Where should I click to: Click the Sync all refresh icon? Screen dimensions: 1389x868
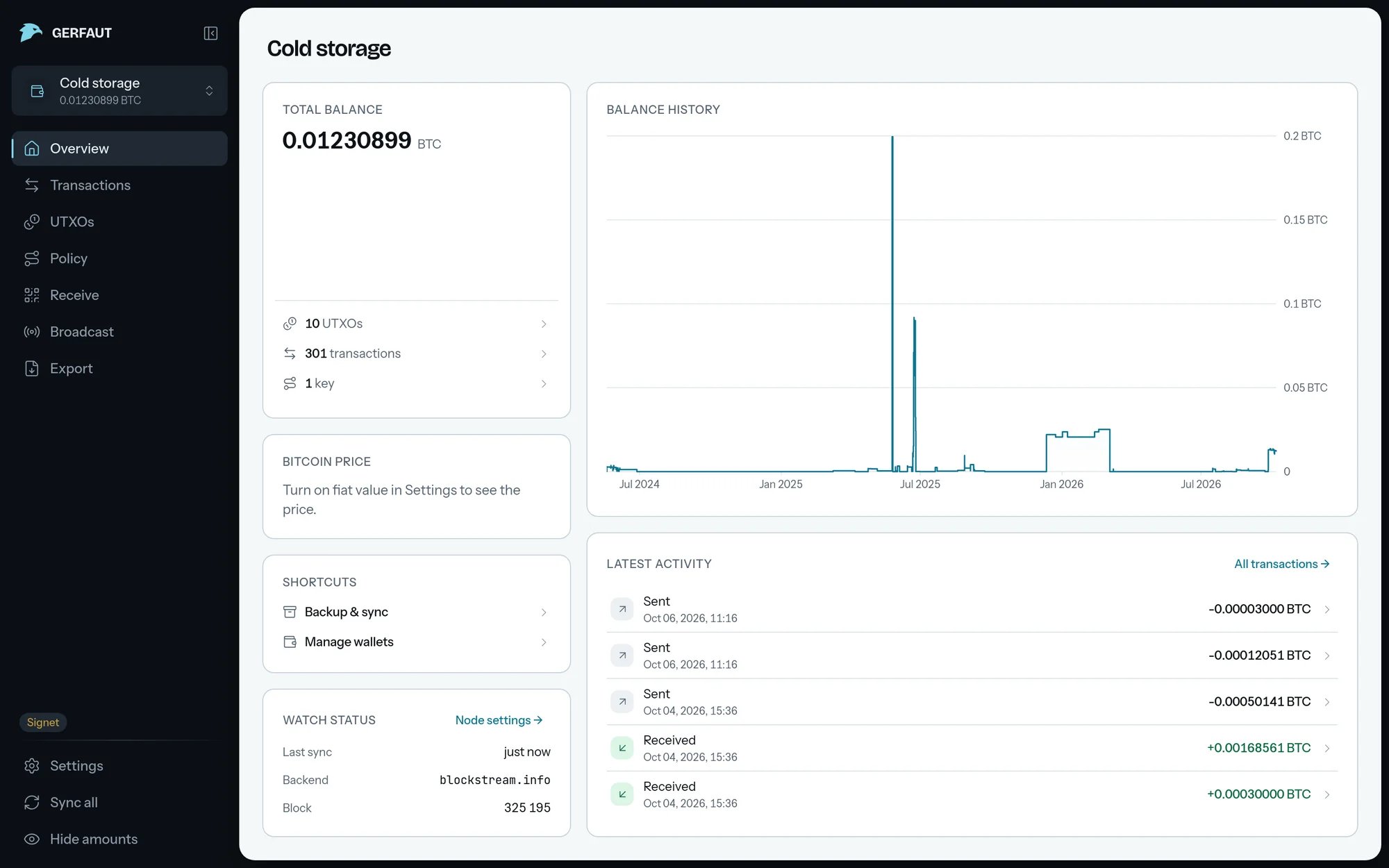pyautogui.click(x=31, y=803)
